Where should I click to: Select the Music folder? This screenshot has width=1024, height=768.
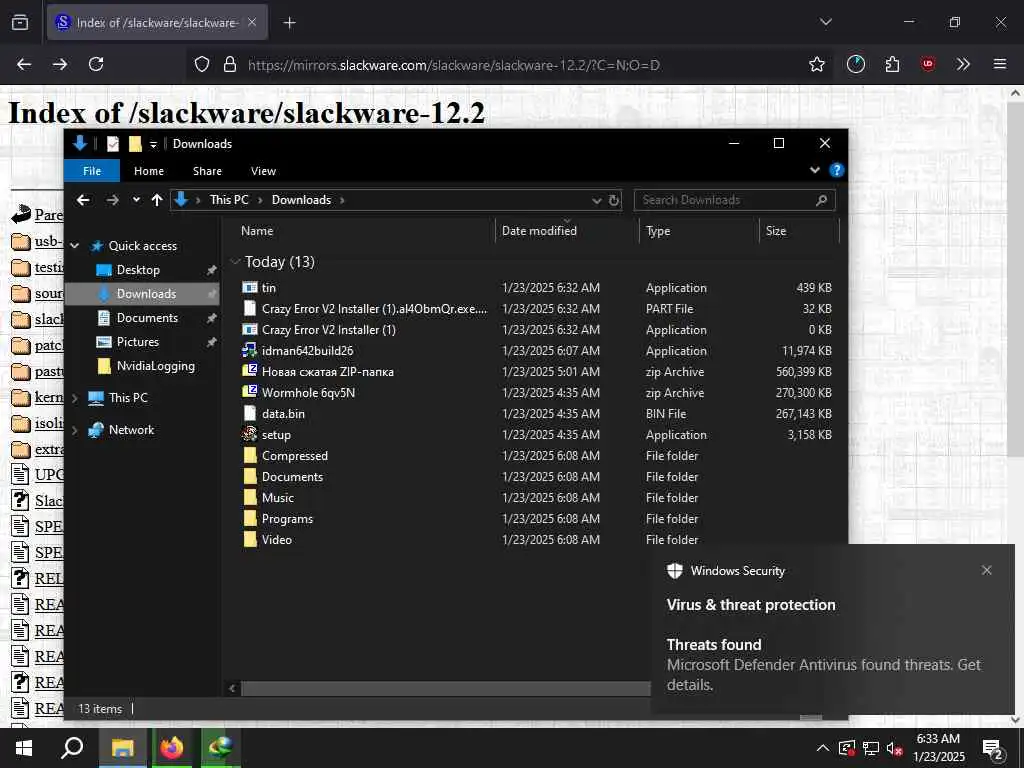pyautogui.click(x=278, y=498)
